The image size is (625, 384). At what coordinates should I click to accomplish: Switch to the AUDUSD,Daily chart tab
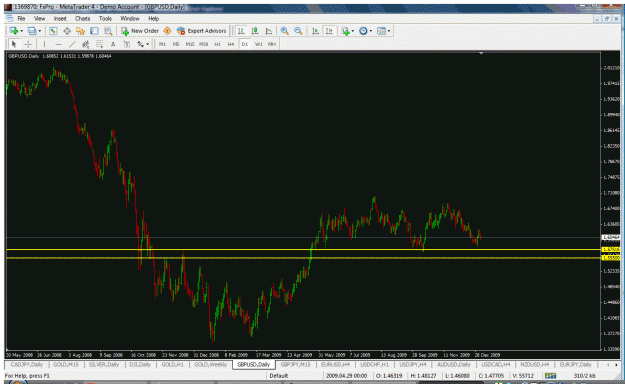[454, 365]
